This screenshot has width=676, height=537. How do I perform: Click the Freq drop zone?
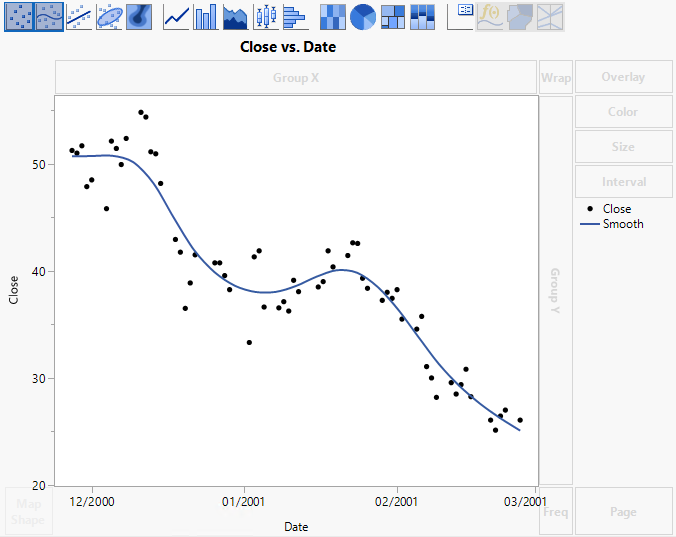(x=556, y=511)
